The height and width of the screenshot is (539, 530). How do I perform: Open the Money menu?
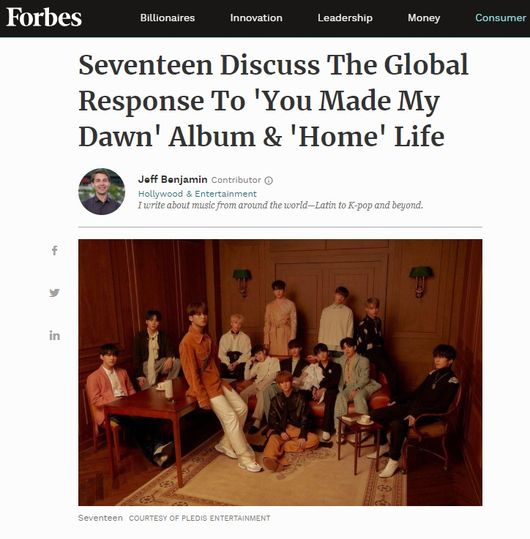424,18
